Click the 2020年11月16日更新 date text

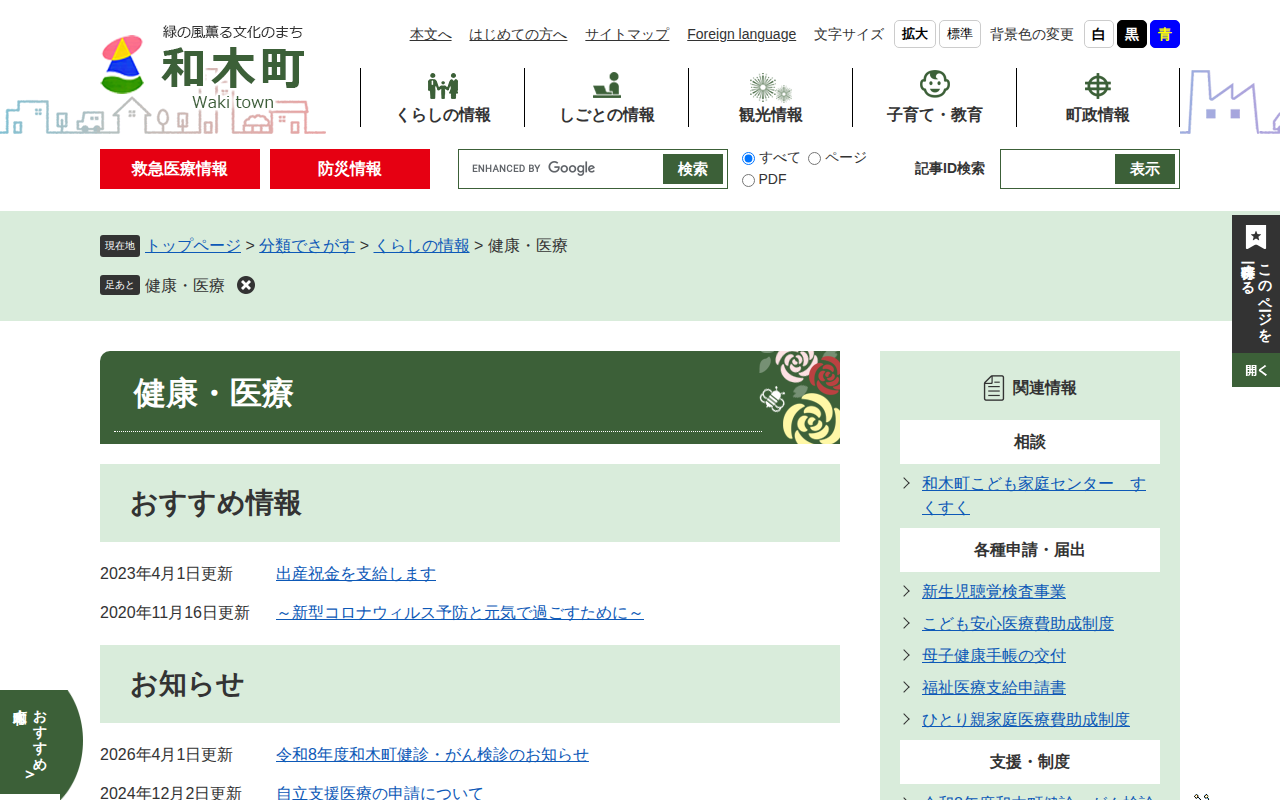pos(175,612)
